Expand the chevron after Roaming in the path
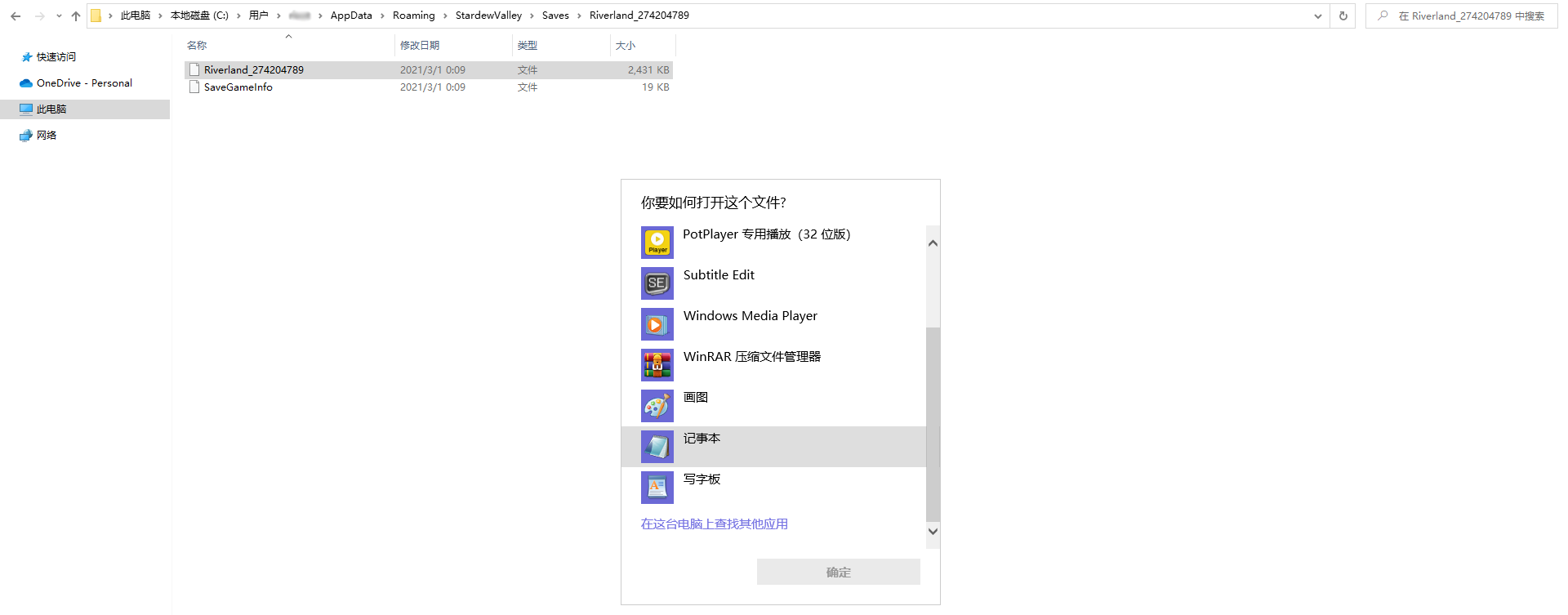The image size is (1568, 615). [445, 16]
